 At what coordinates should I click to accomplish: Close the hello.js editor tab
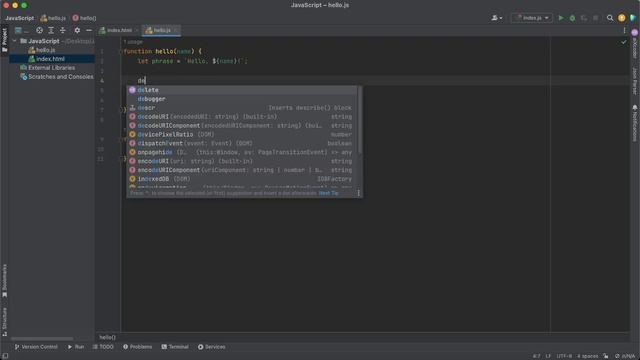click(x=176, y=30)
